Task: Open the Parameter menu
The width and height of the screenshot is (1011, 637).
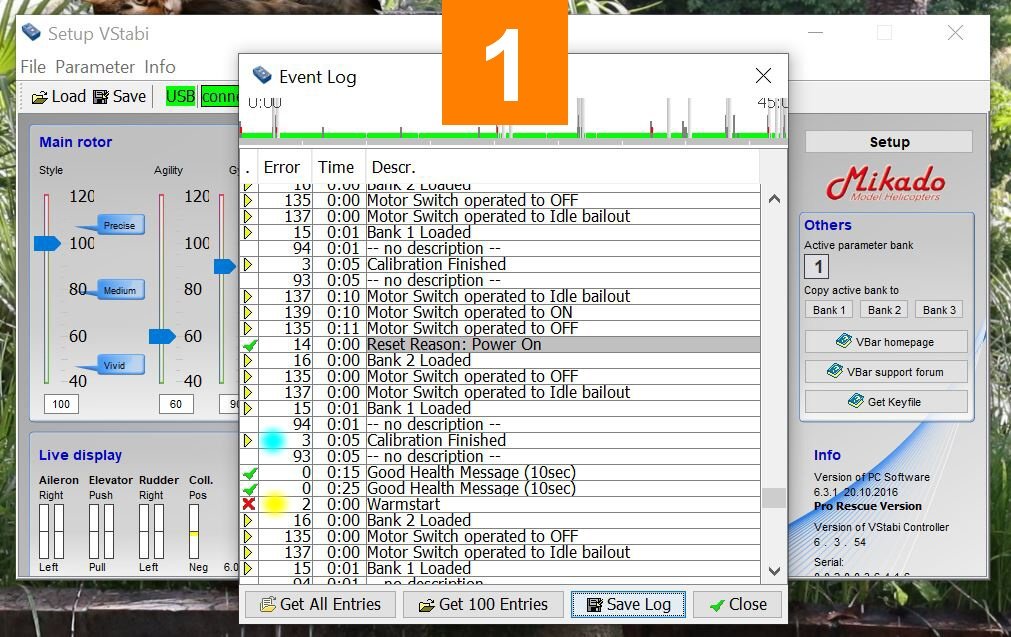Action: 95,67
